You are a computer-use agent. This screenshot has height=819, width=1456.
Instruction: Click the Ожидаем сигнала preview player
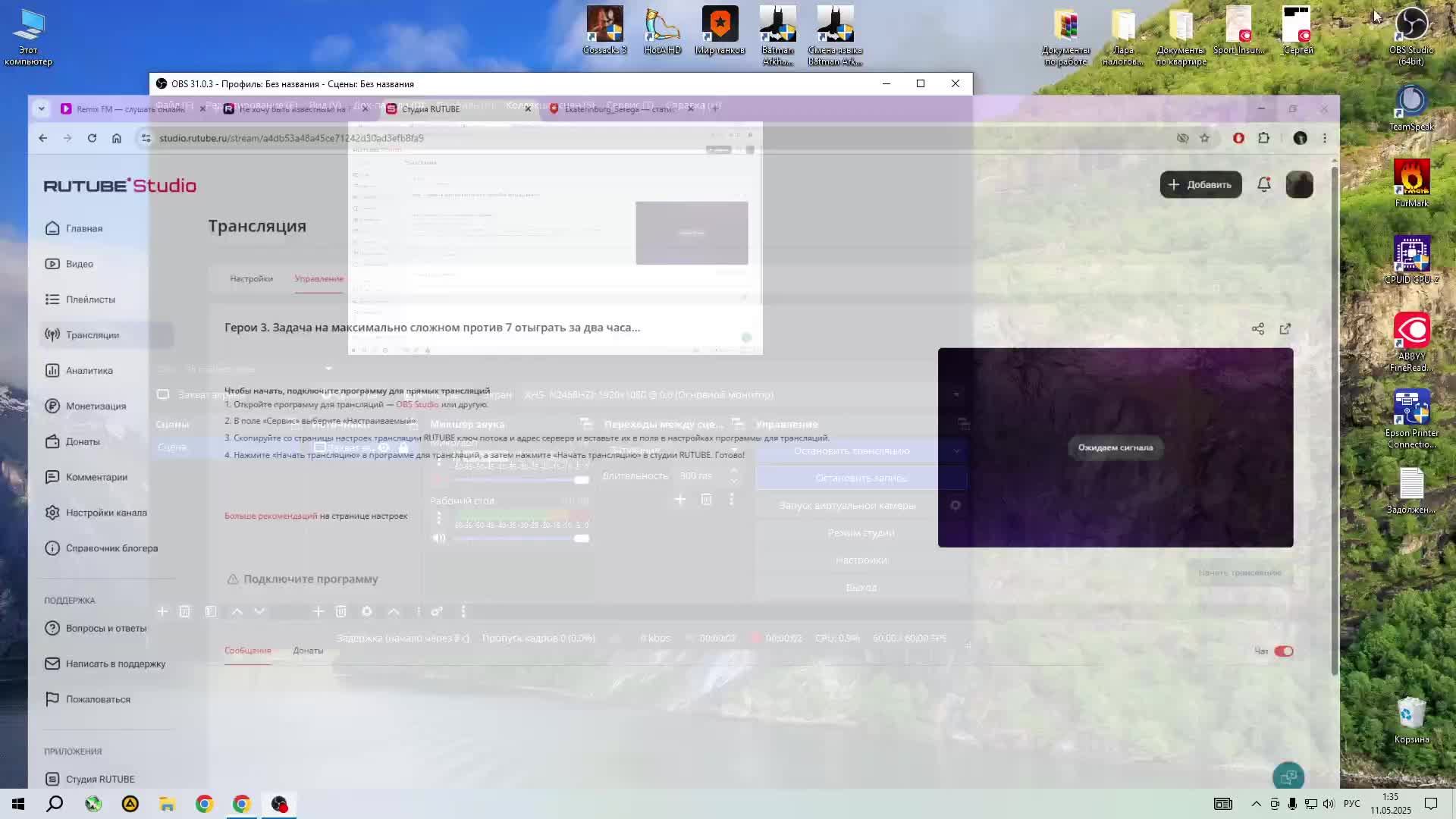1115,447
